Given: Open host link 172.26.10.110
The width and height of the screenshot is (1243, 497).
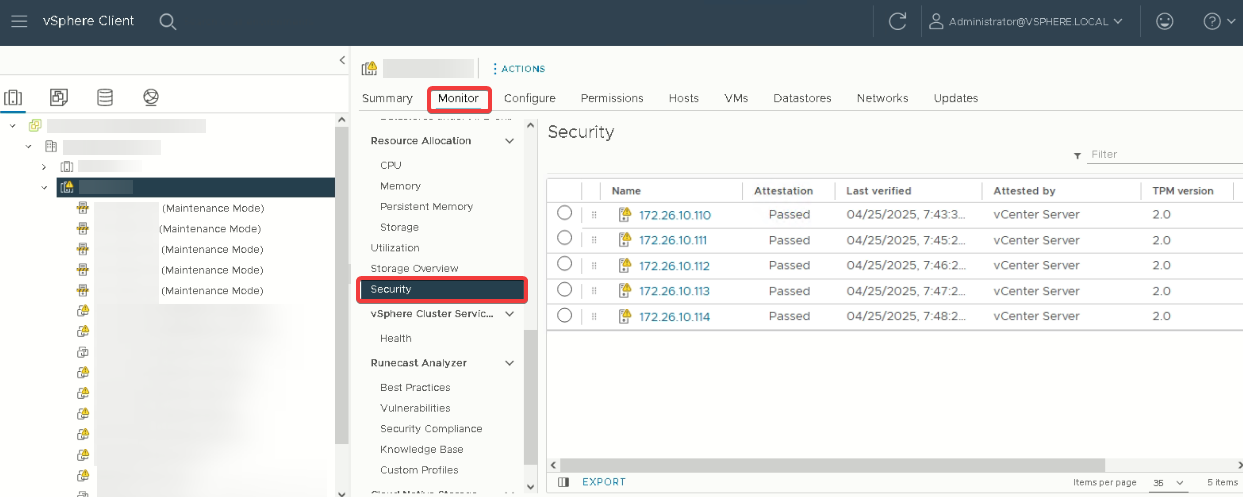Looking at the screenshot, I should click(674, 215).
